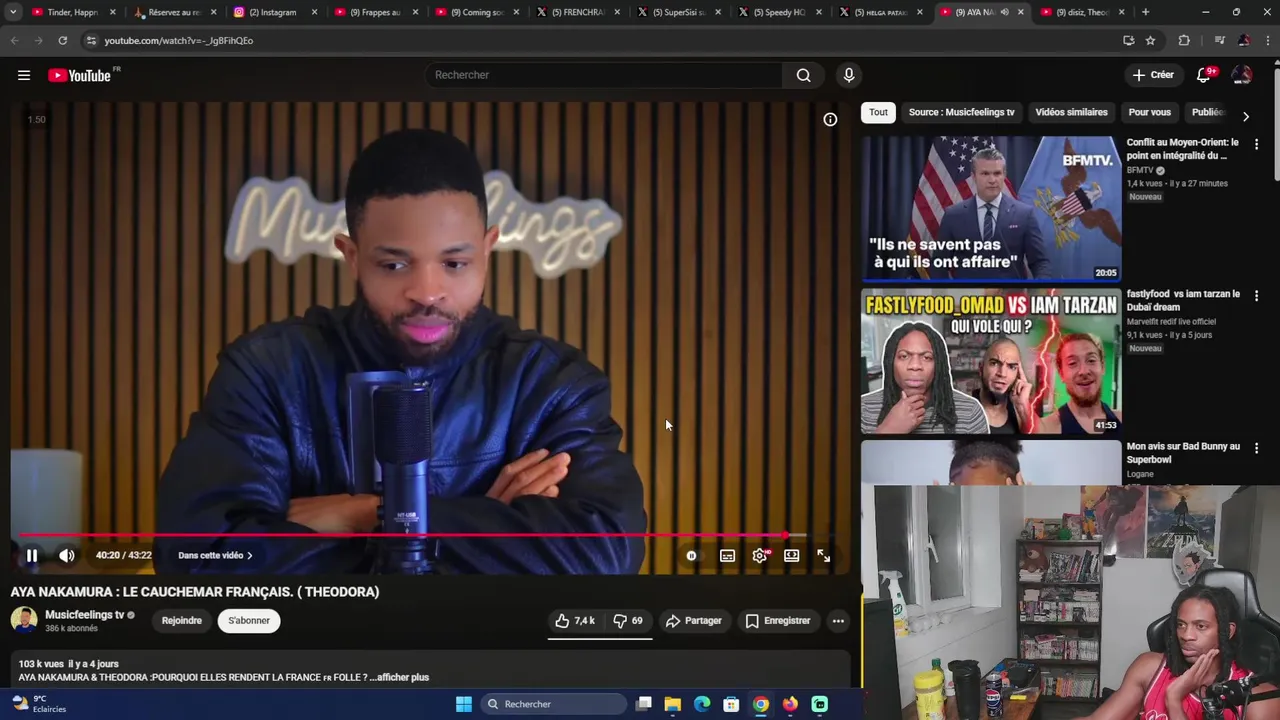
Task: Toggle subtitles in the player
Action: click(x=727, y=555)
